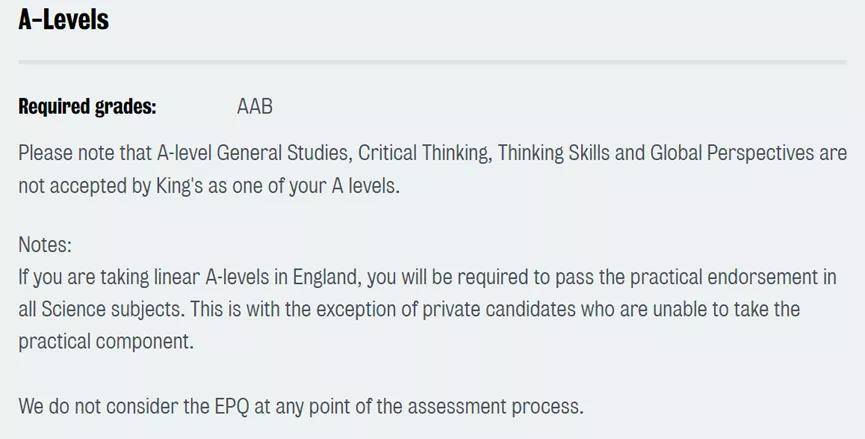This screenshot has height=439, width=865.
Task: Click the Notes: label
Action: pyautogui.click(x=45, y=244)
